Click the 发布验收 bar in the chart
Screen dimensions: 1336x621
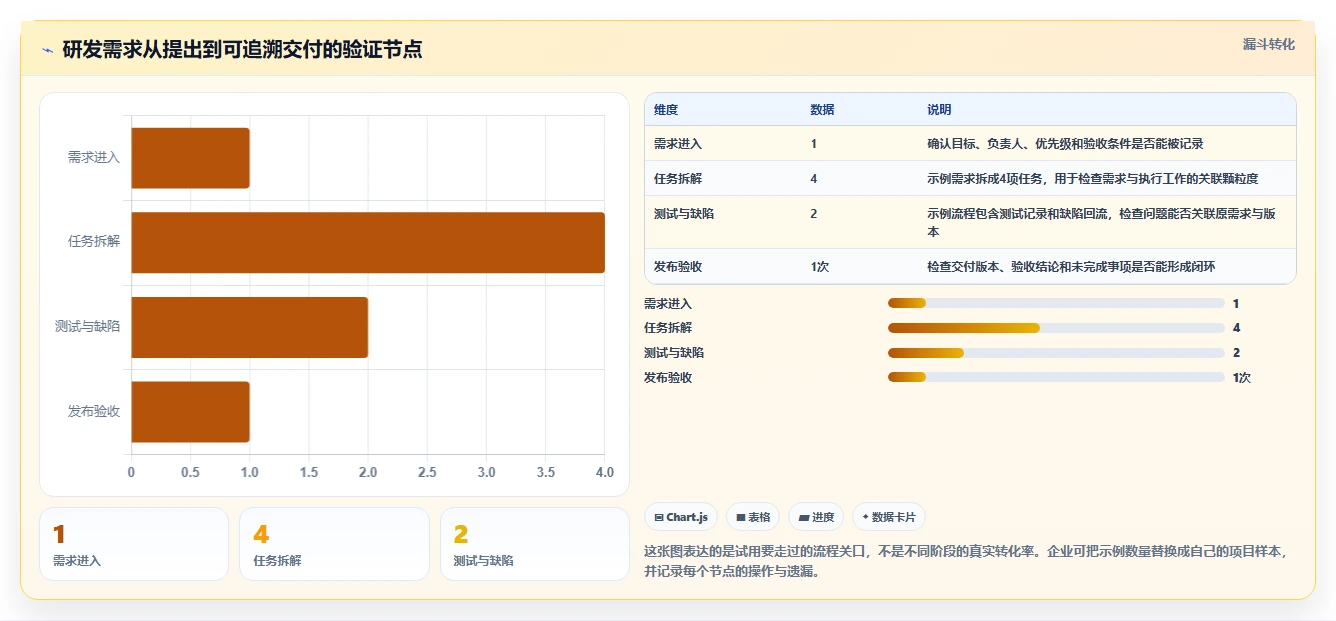click(190, 412)
